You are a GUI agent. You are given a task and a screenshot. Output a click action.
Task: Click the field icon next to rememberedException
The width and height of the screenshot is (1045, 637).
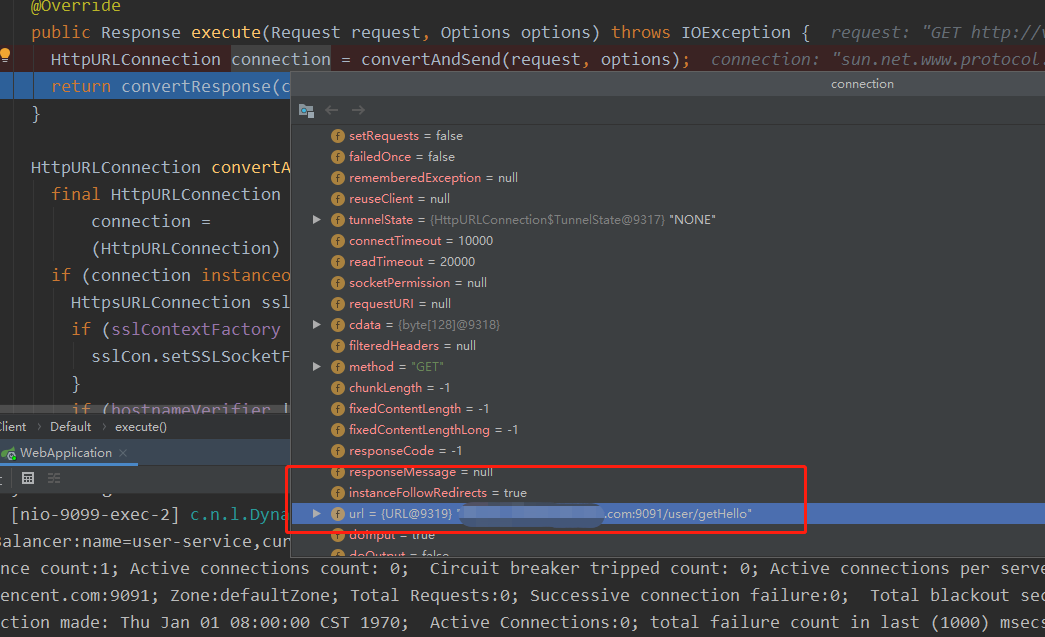pos(338,178)
